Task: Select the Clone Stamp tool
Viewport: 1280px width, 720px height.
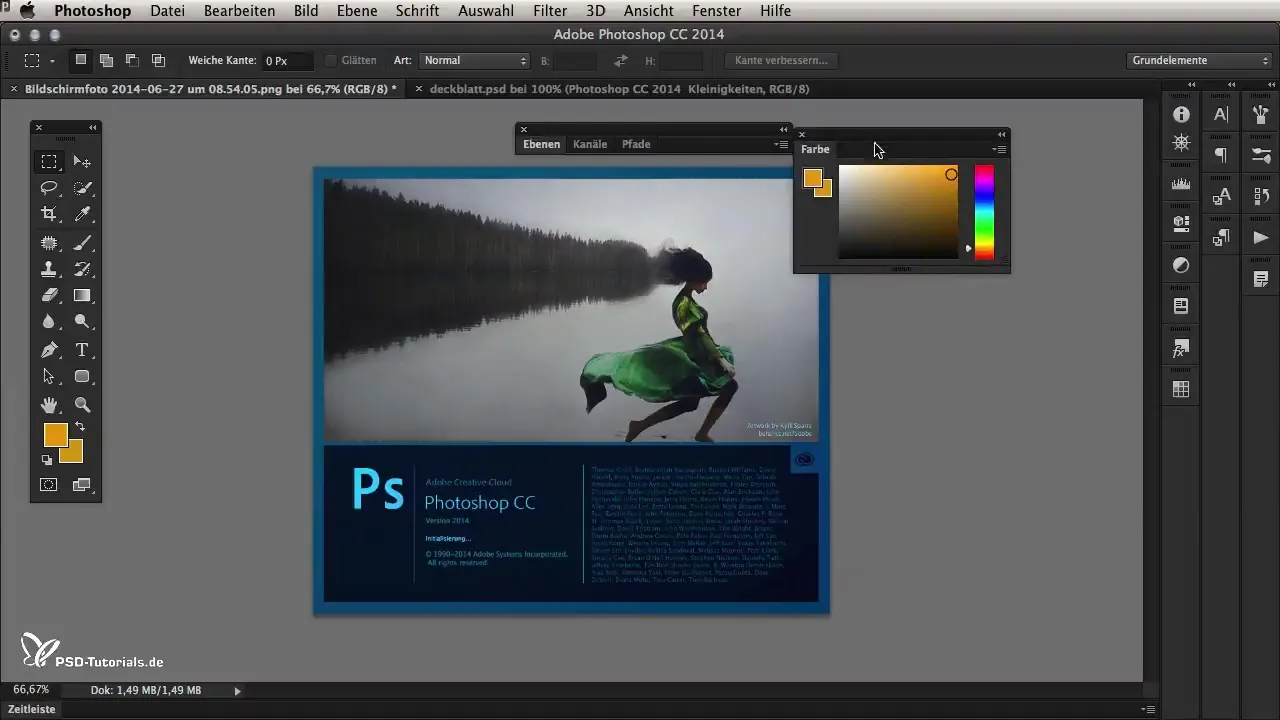Action: pos(48,269)
